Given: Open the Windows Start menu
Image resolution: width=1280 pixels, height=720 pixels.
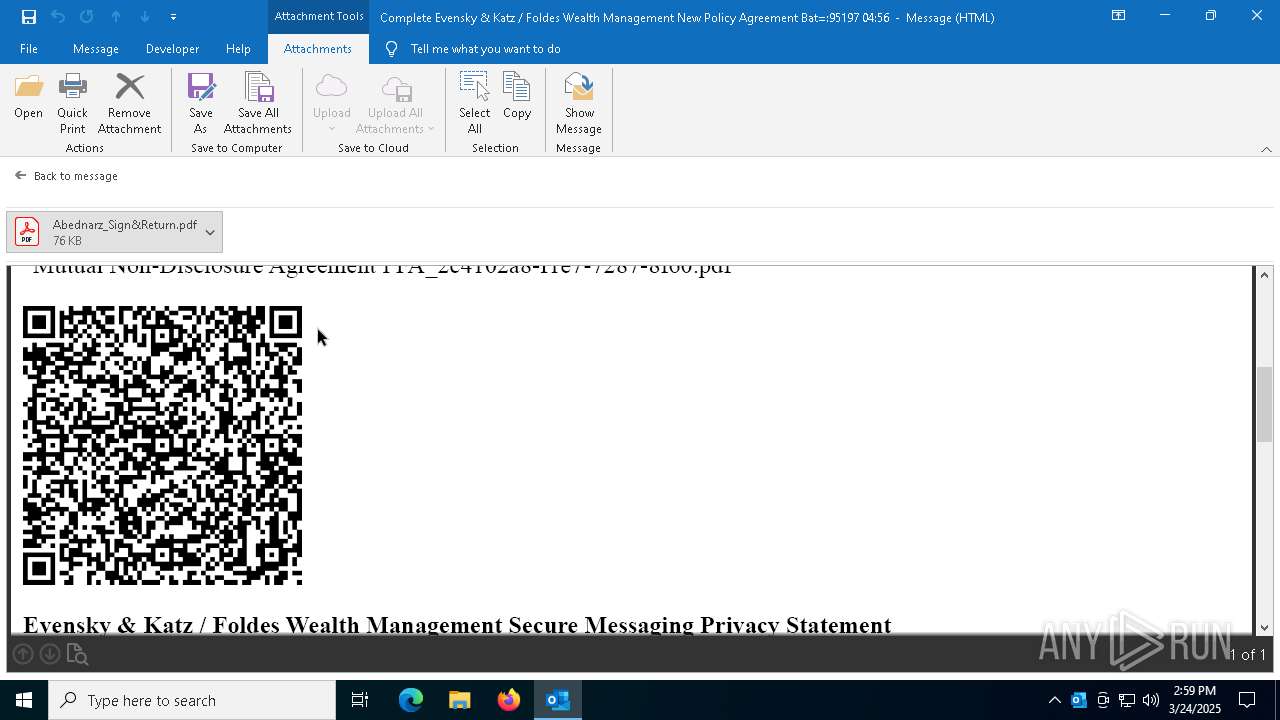Looking at the screenshot, I should click(24, 700).
